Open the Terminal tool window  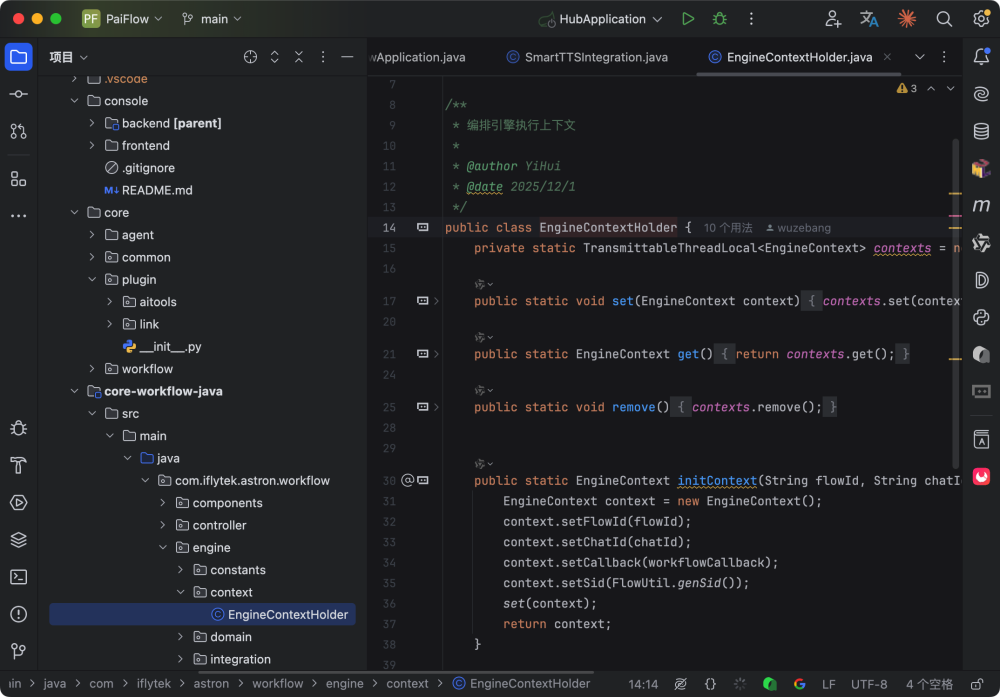[18, 577]
